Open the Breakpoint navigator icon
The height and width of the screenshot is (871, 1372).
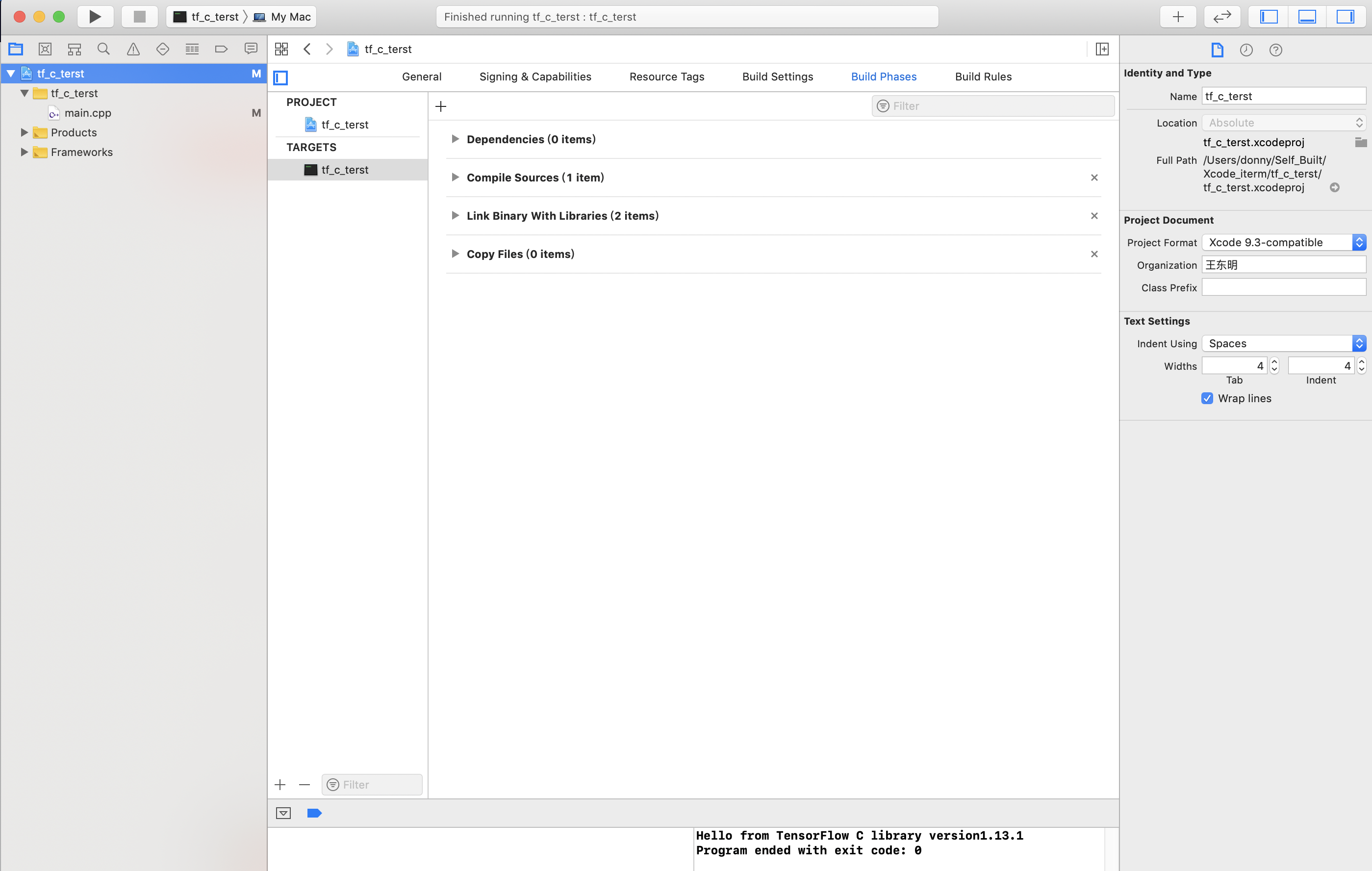coord(222,49)
